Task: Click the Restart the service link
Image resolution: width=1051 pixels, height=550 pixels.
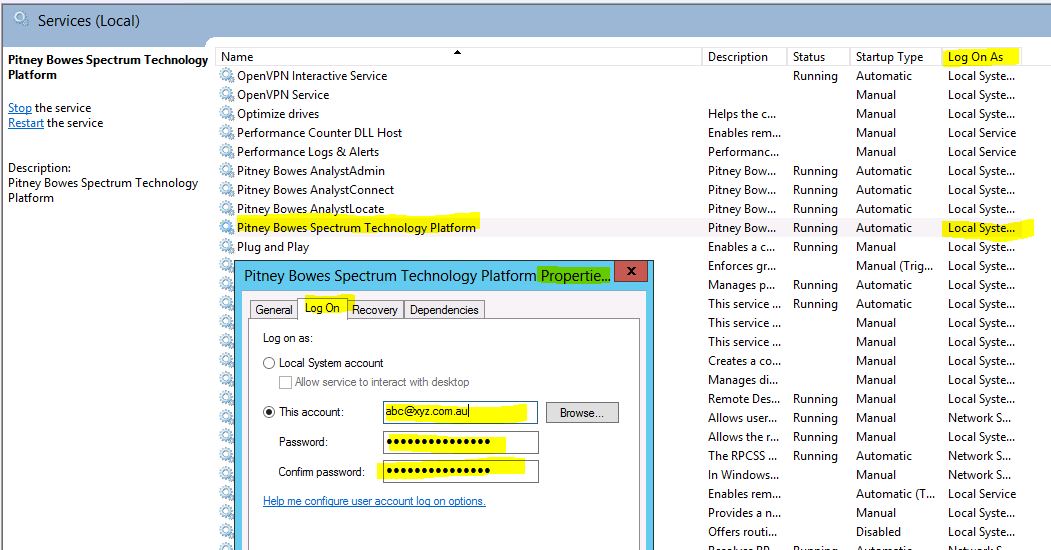Action: (x=25, y=123)
